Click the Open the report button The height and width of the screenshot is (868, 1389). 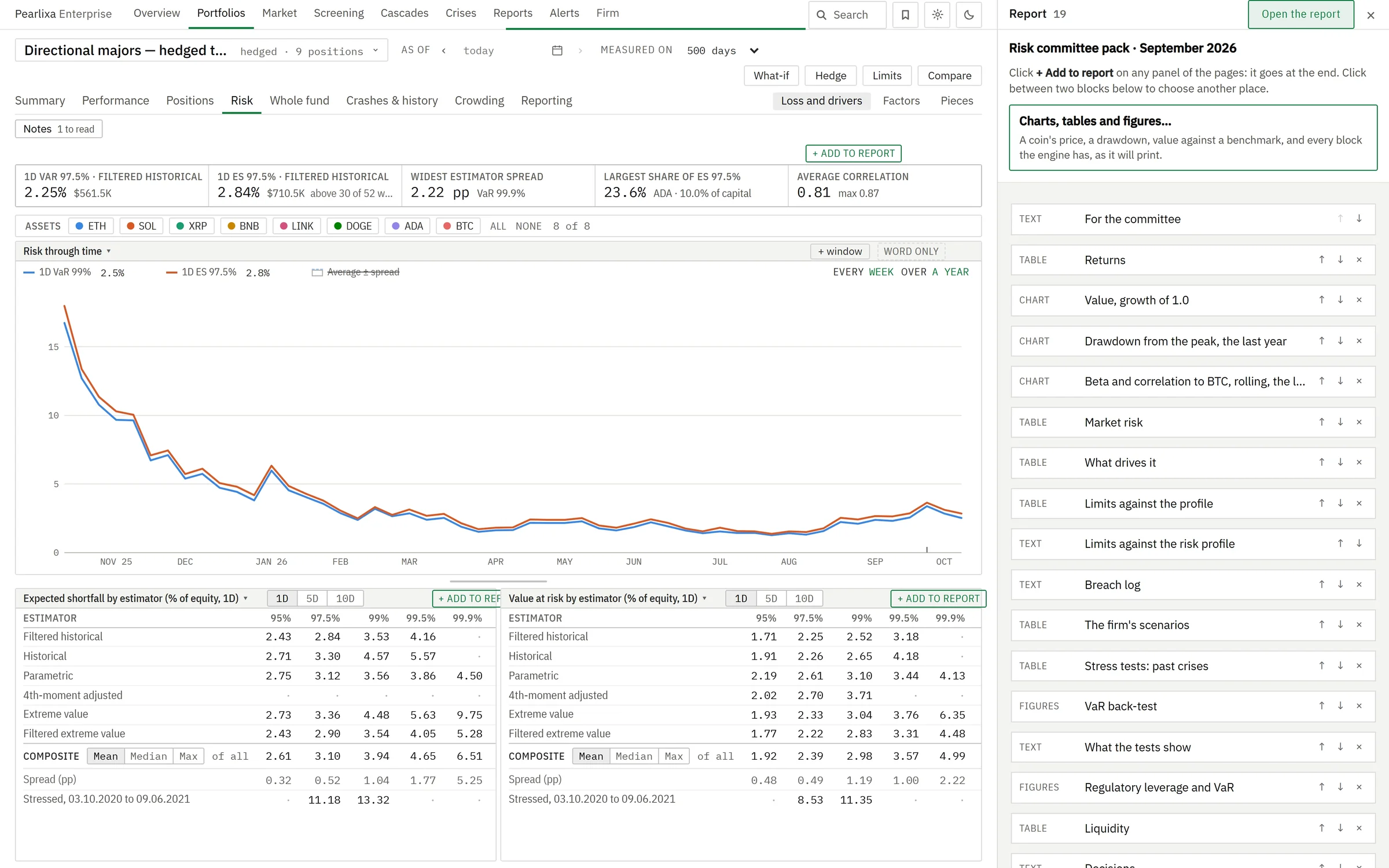(x=1300, y=14)
